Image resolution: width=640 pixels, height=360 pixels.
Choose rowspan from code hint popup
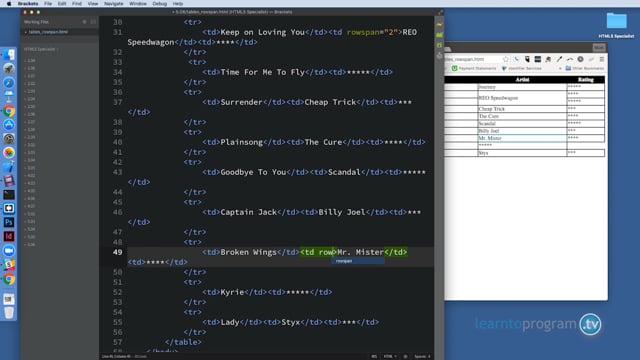point(357,261)
